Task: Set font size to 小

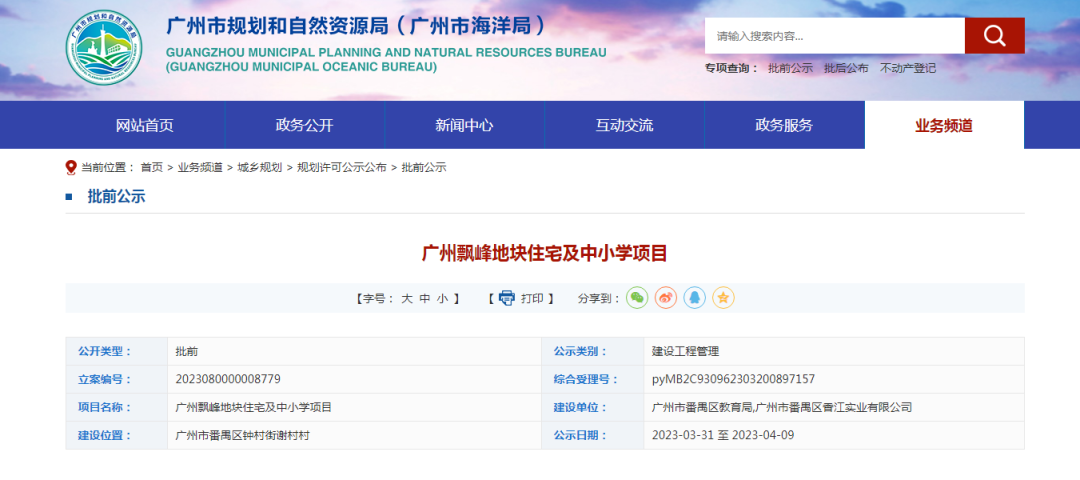Action: click(442, 298)
